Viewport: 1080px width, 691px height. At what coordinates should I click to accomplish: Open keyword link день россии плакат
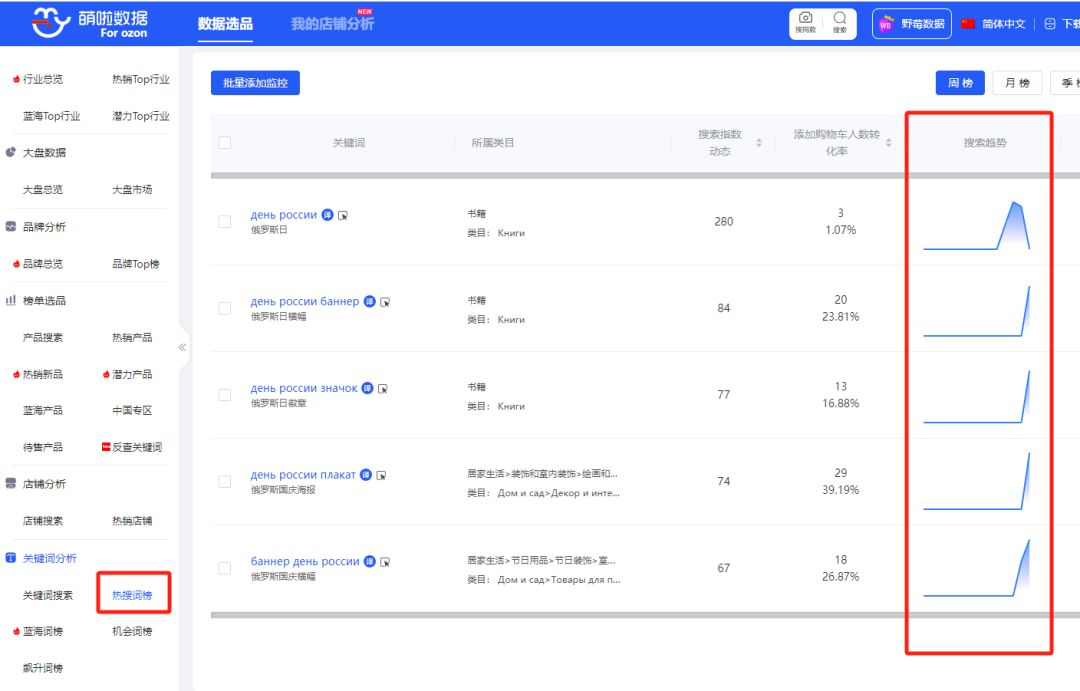pyautogui.click(x=303, y=475)
